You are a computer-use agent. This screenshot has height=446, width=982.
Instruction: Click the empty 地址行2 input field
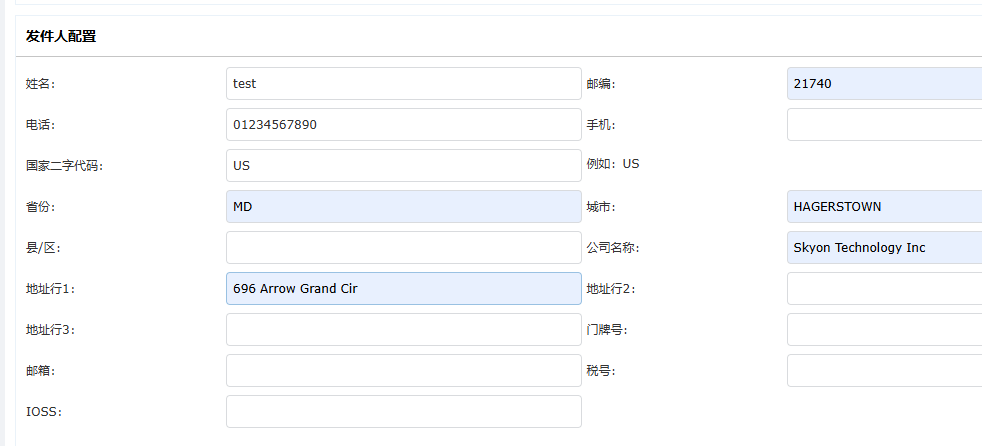pos(884,289)
